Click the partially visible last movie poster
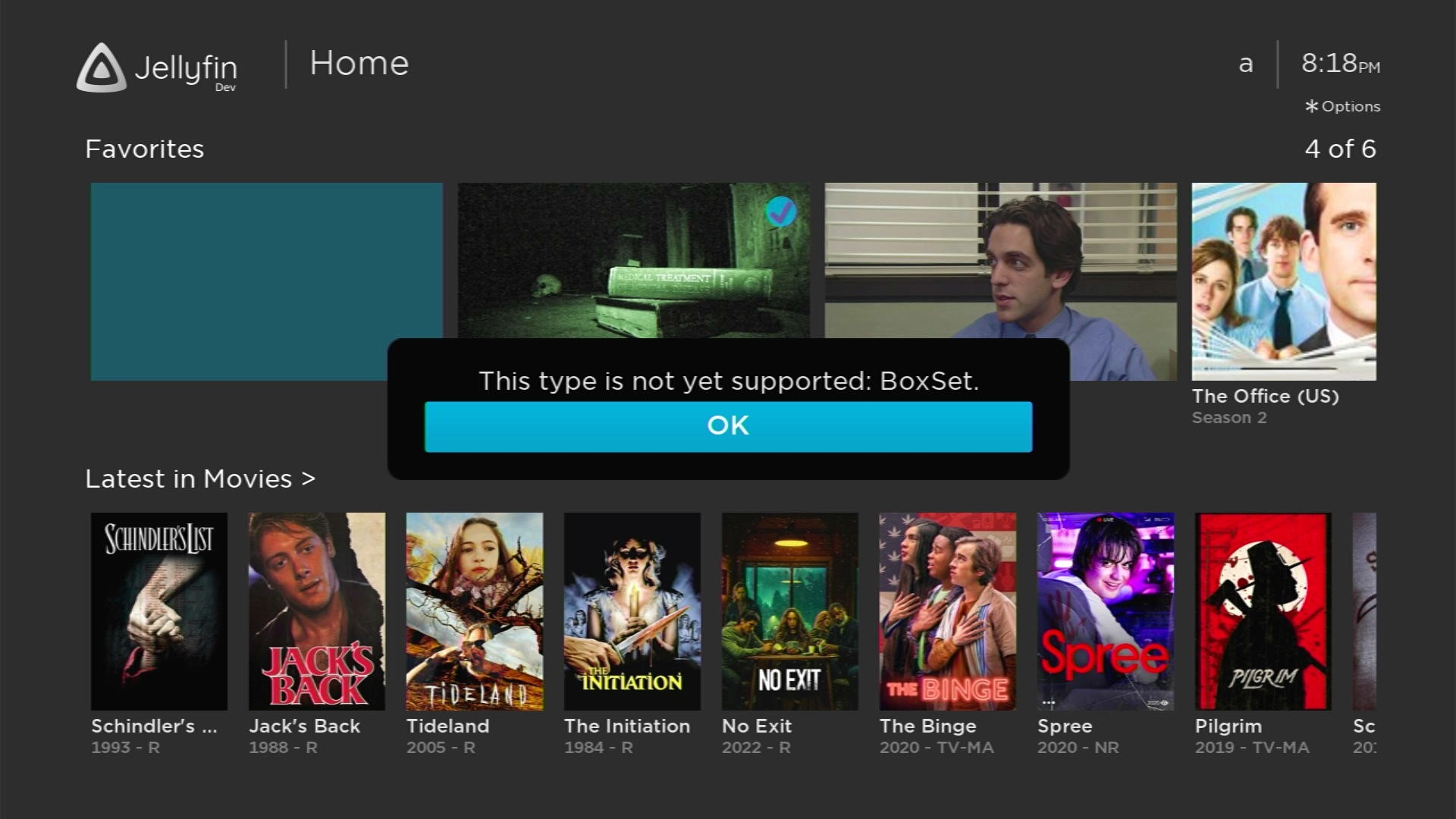Image resolution: width=1456 pixels, height=819 pixels. click(x=1364, y=611)
